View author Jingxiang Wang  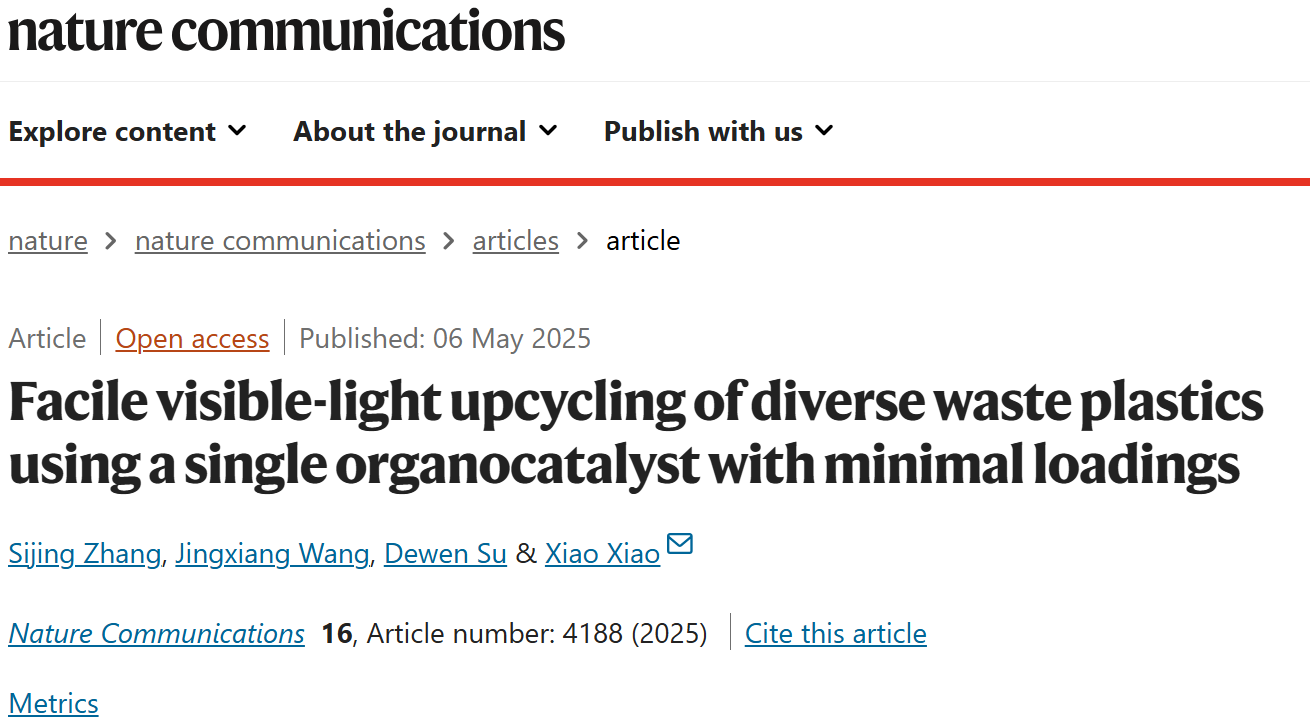point(272,554)
